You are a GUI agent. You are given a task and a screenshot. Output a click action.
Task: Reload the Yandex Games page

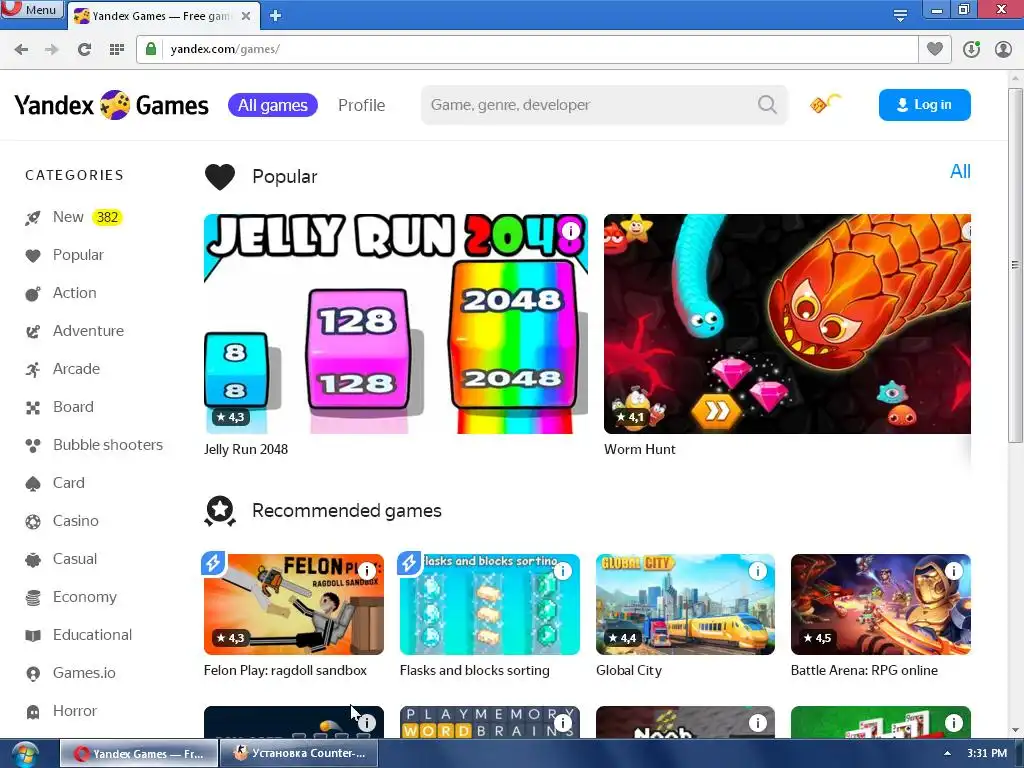[84, 50]
